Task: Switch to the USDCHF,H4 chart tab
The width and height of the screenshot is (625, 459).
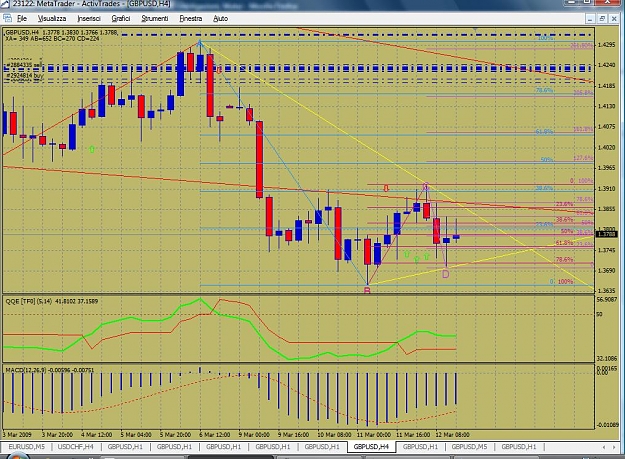Action: [76, 447]
